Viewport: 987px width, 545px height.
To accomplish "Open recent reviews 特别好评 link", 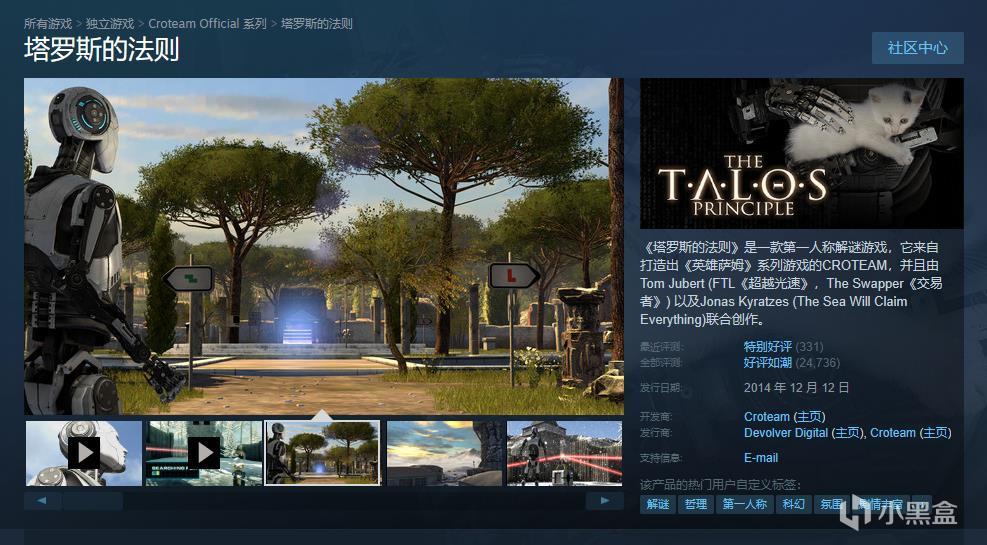I will (x=767, y=346).
